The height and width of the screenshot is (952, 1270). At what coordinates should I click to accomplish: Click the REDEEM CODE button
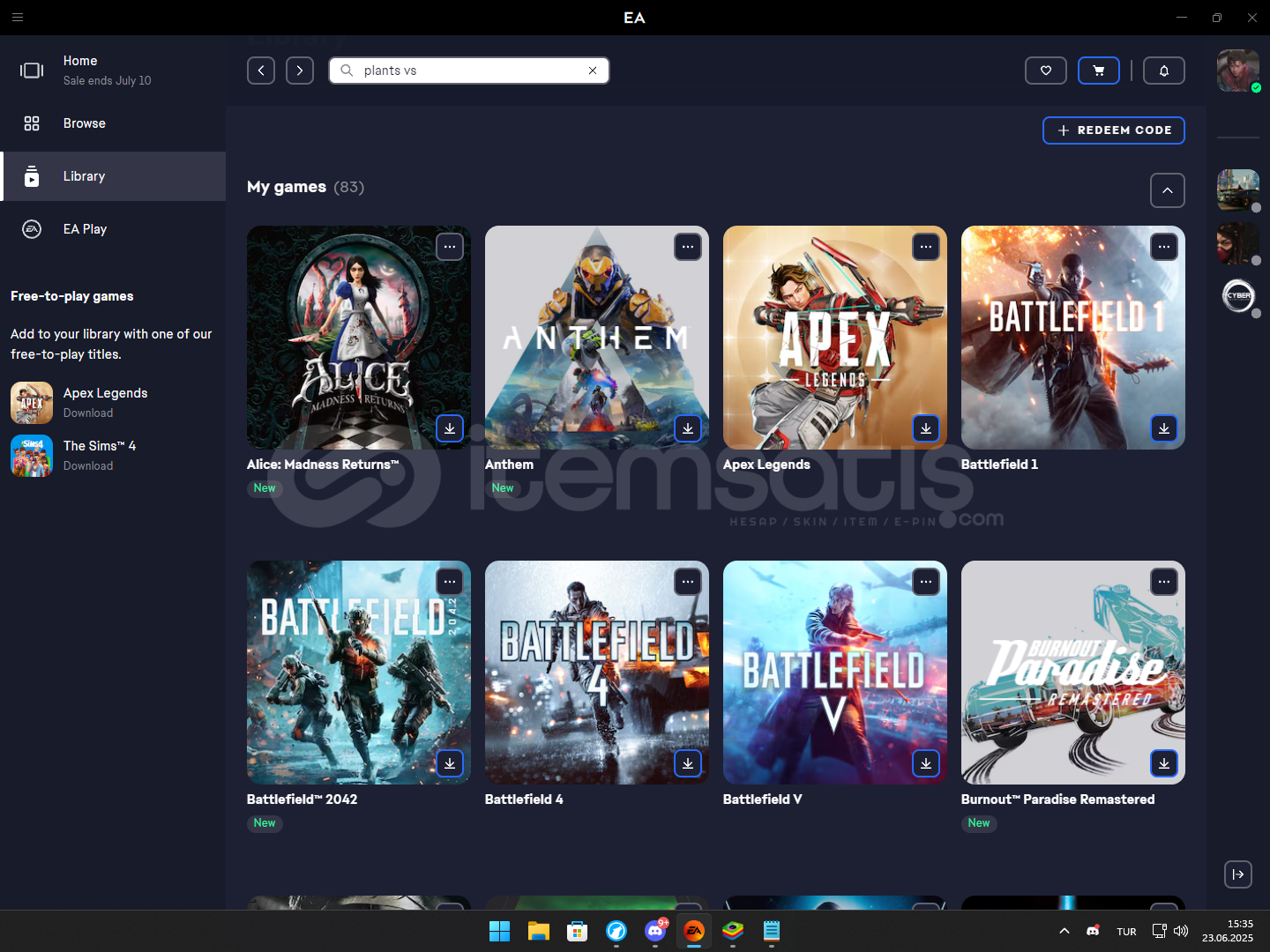pyautogui.click(x=1114, y=130)
